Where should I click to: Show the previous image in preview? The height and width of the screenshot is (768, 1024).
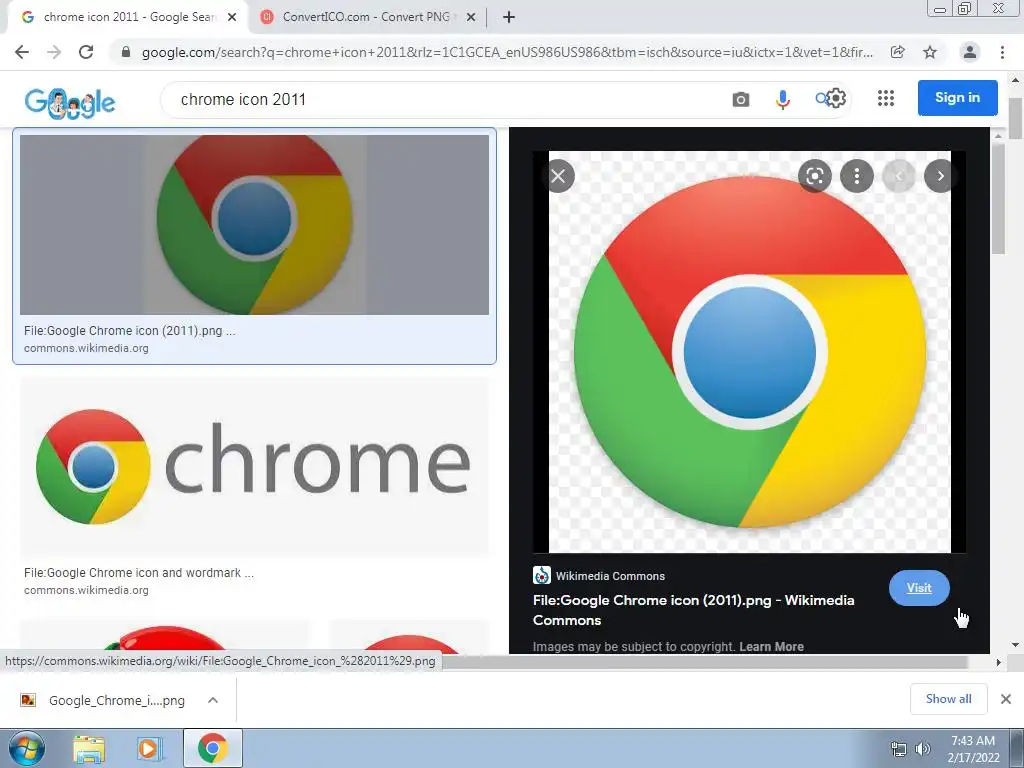(898, 176)
